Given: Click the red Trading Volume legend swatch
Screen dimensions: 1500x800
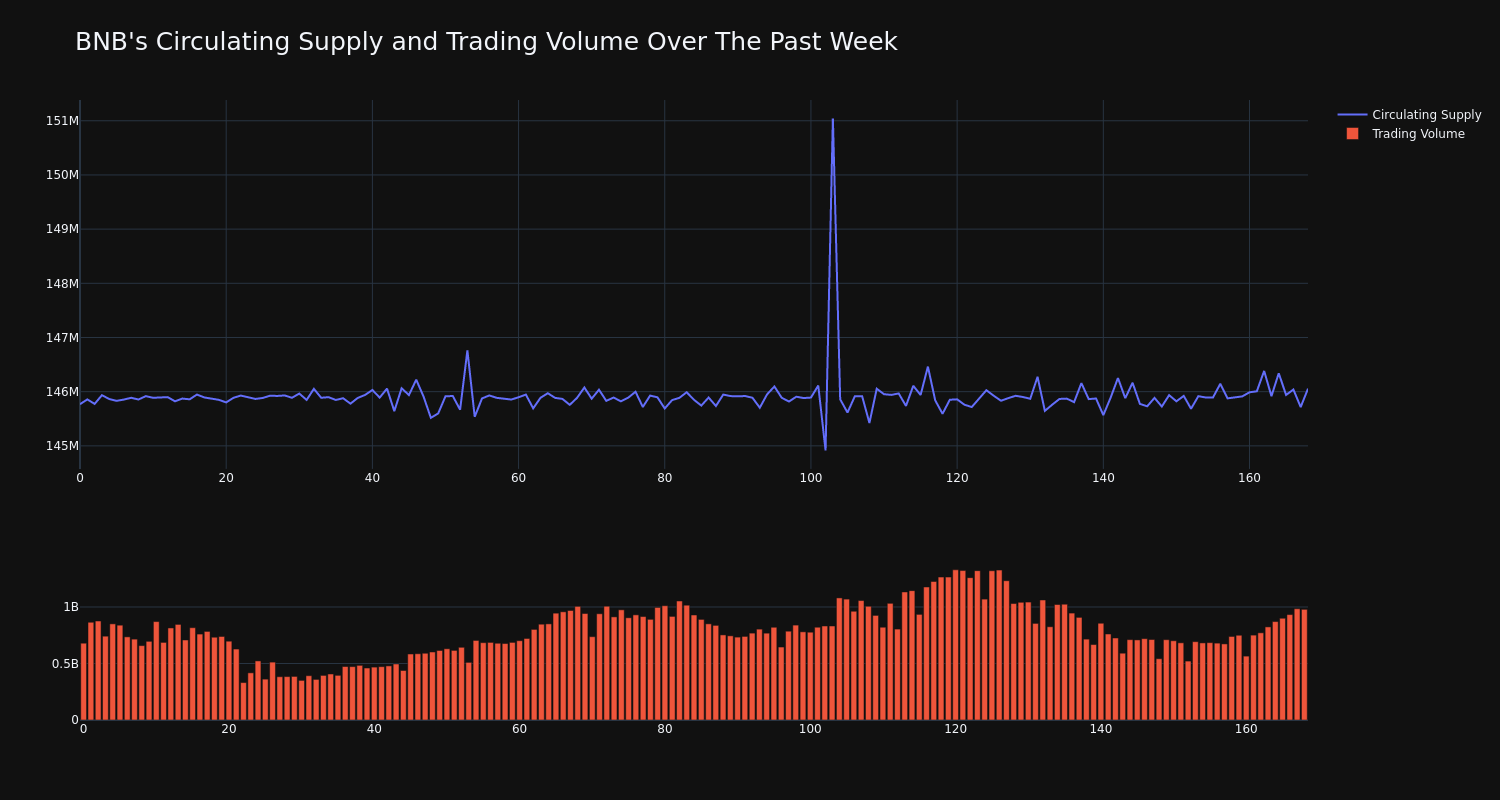Looking at the screenshot, I should point(1352,134).
